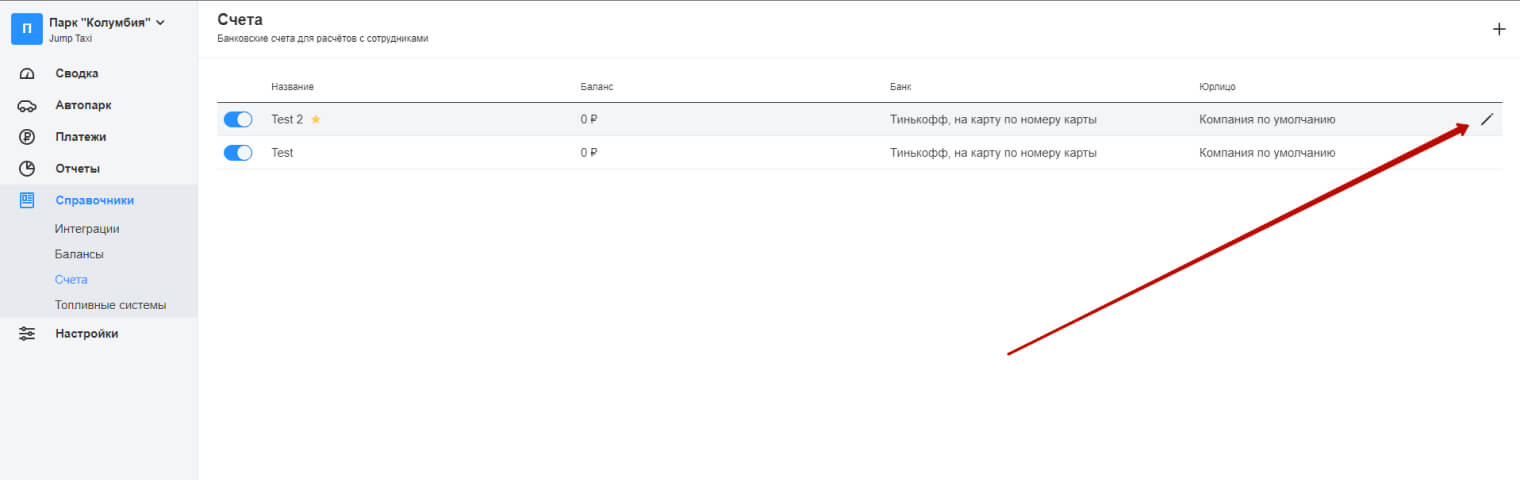Click the Отчеты pie chart icon
Screen dimensions: 1520x480
click(x=27, y=169)
